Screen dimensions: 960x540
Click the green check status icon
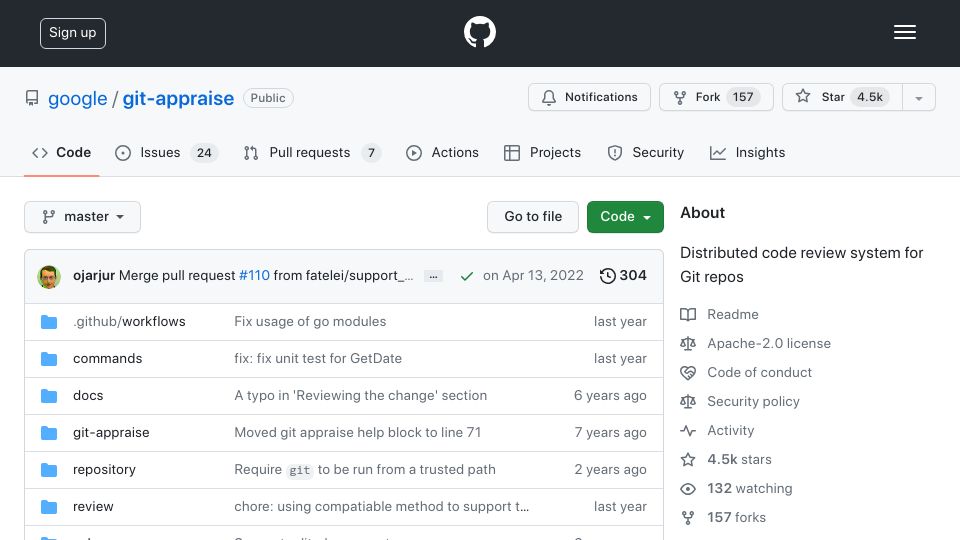467,276
